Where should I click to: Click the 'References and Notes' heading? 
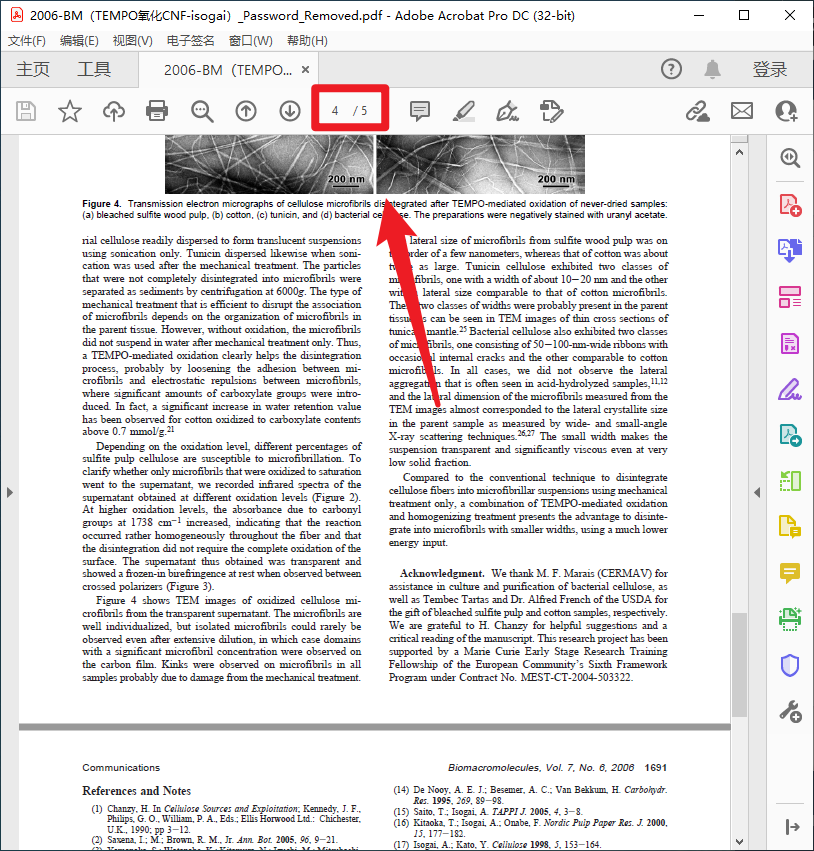[x=137, y=791]
